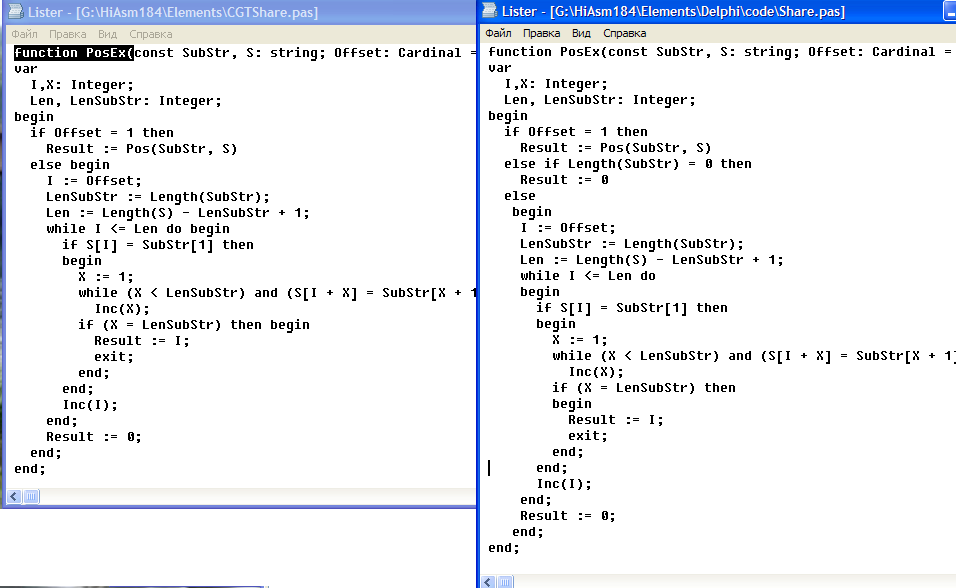Click 'LenSubStr := Length(SubStr);' line in left window
The image size is (956, 588).
[158, 197]
